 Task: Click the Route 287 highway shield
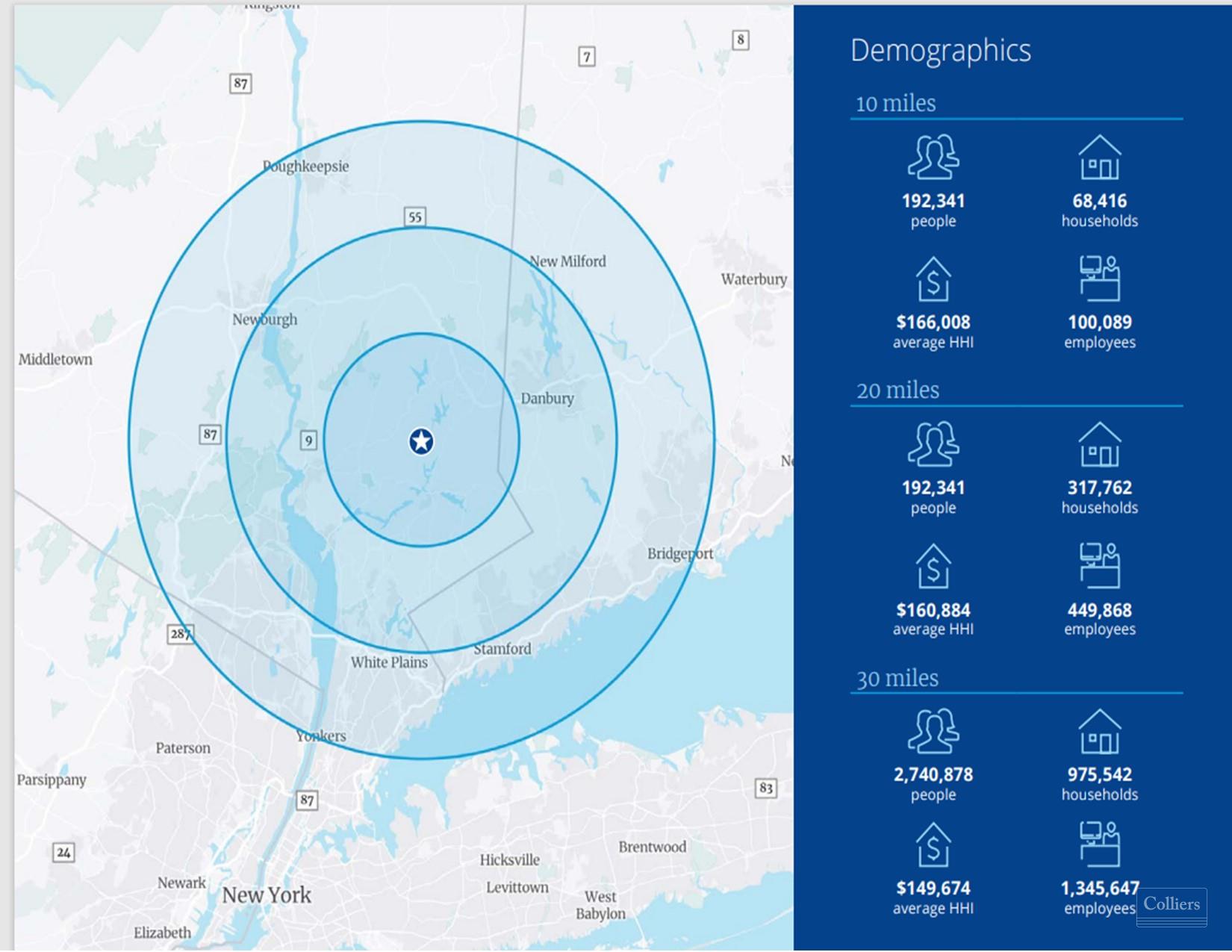(x=180, y=634)
